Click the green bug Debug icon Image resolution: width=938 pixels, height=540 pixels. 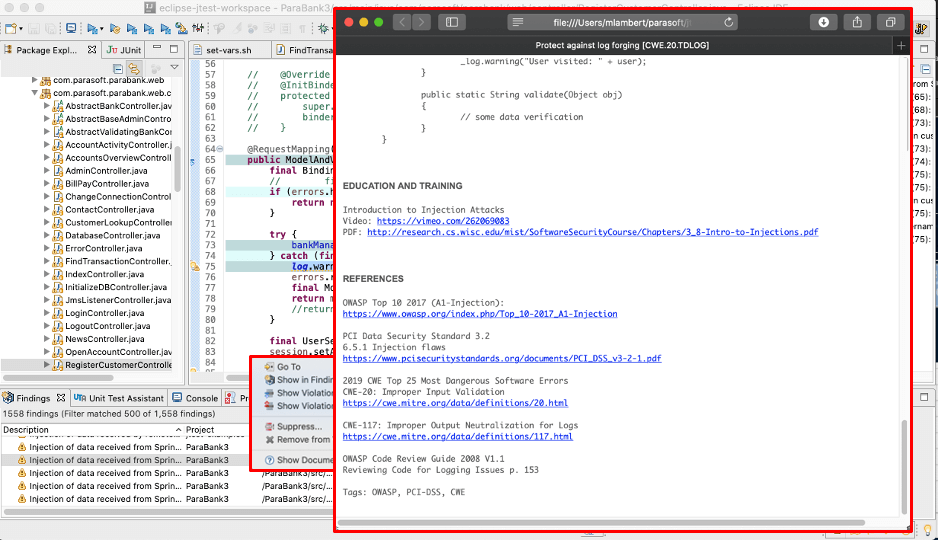point(324,28)
